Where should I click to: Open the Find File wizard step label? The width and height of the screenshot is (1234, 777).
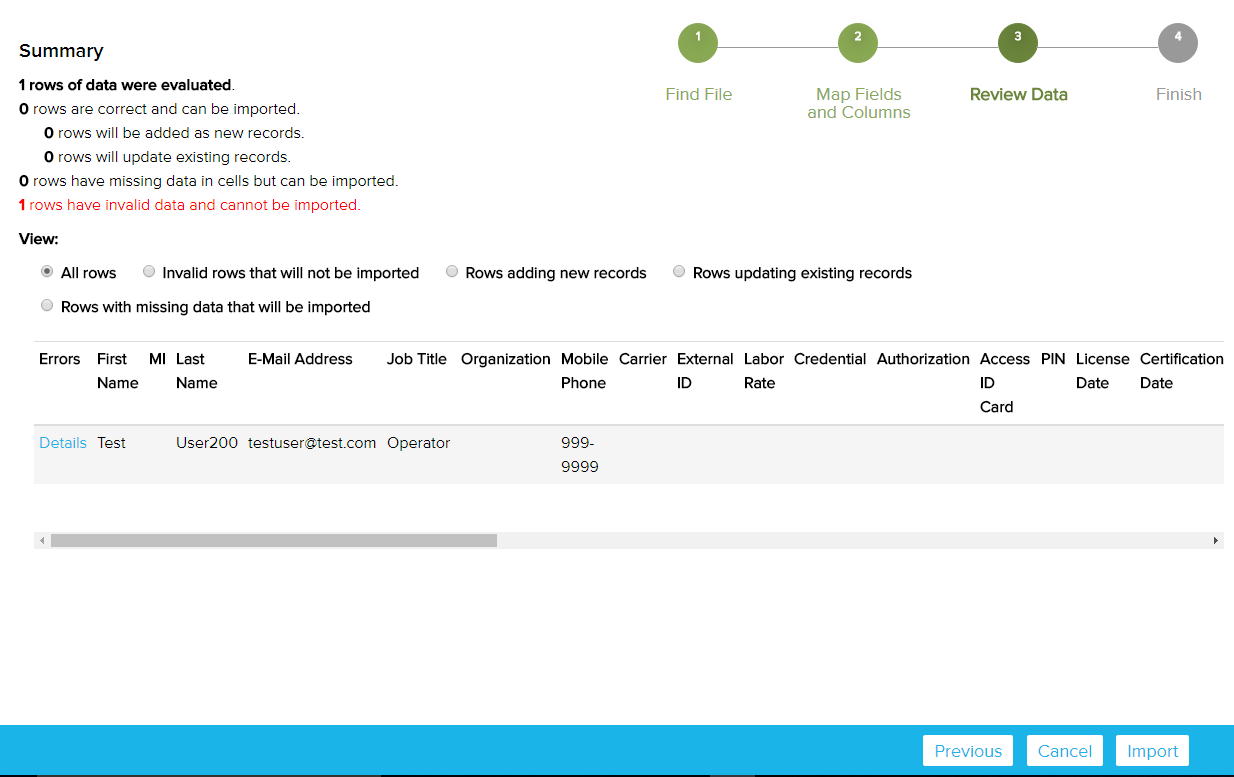[x=698, y=94]
